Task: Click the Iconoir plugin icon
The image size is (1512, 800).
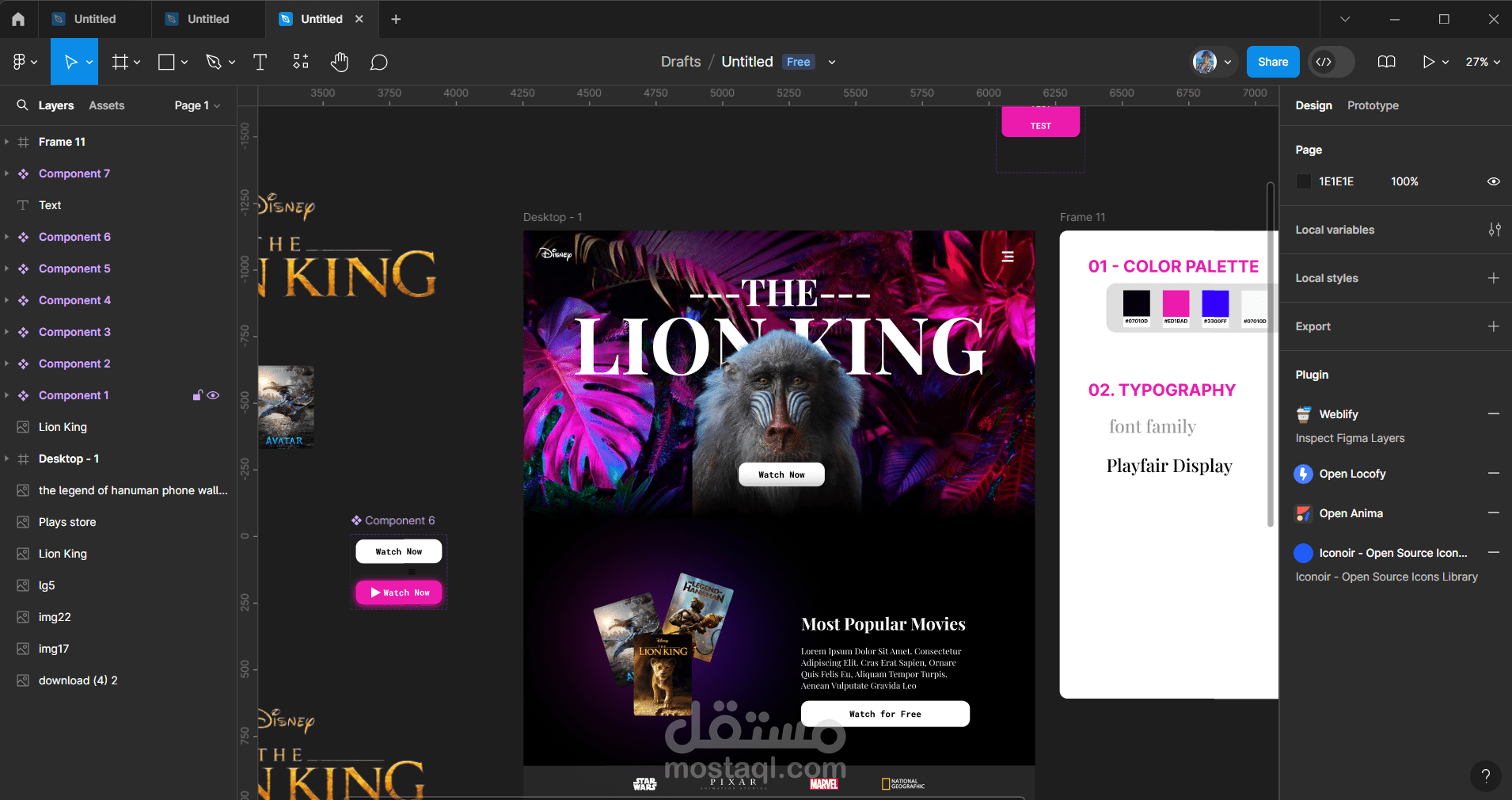Action: pos(1303,553)
